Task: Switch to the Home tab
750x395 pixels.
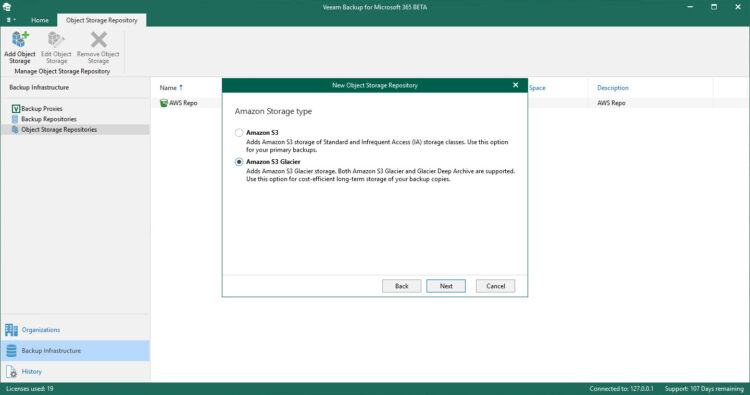Action: (x=40, y=20)
